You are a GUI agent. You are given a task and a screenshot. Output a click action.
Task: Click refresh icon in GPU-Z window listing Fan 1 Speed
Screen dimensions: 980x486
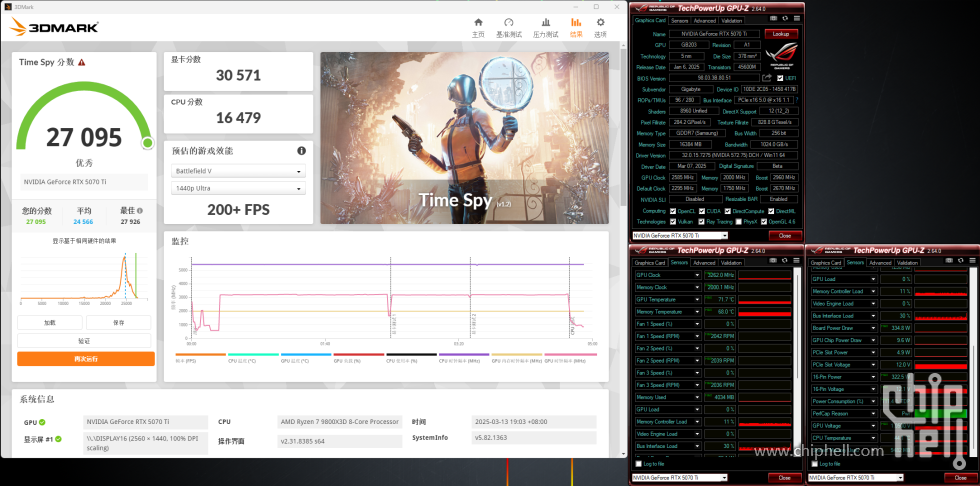click(785, 262)
